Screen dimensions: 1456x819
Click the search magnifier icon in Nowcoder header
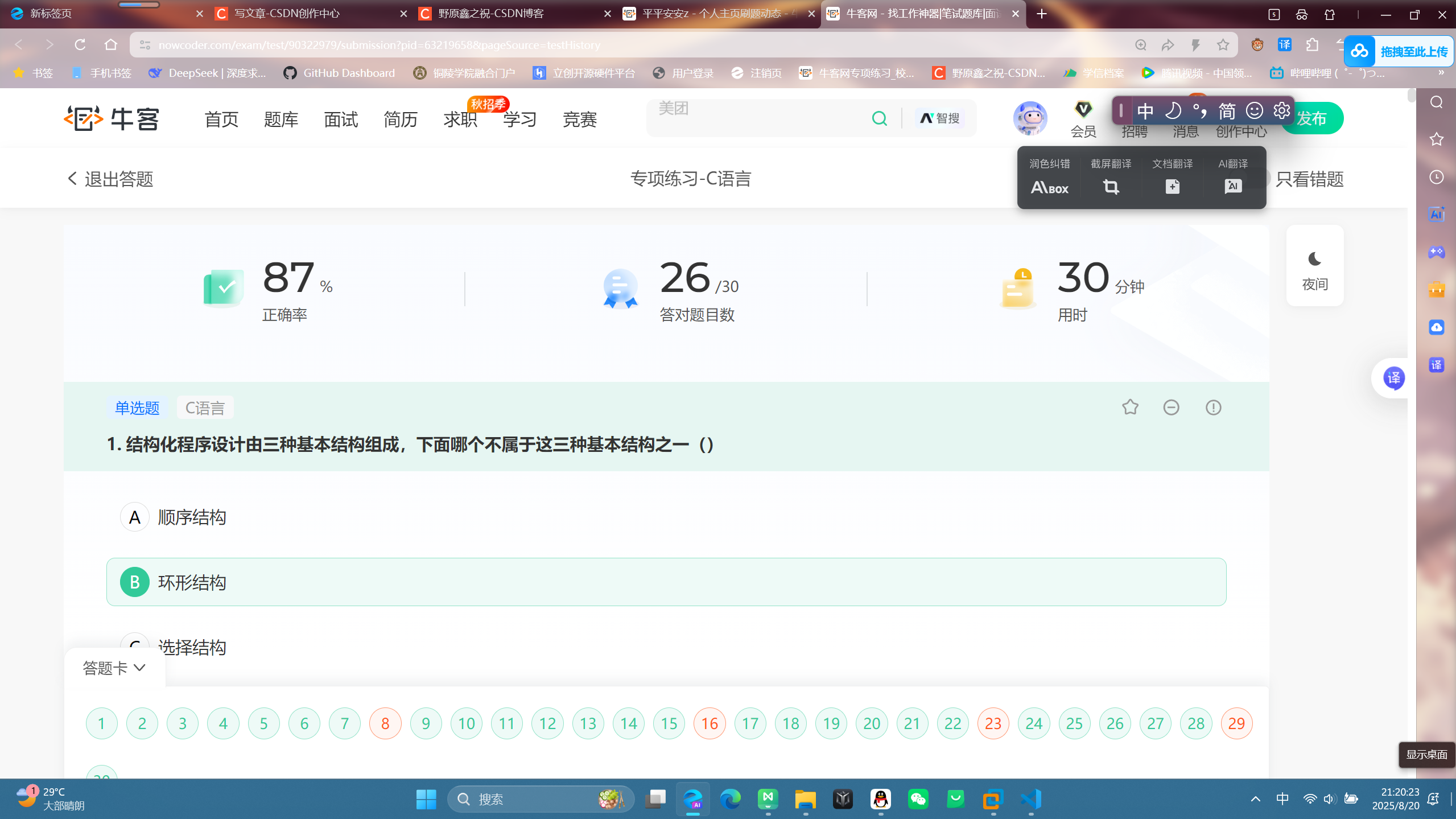(879, 118)
